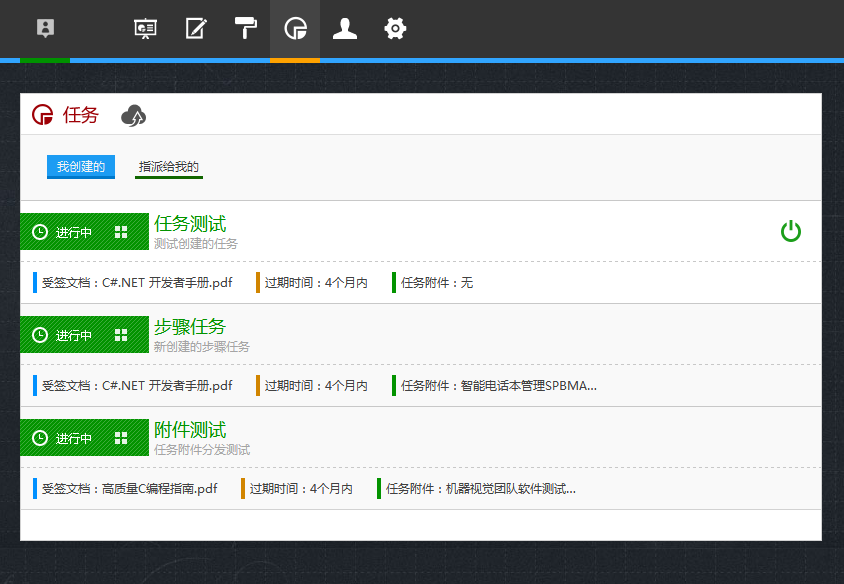Switch to the 我创建的 tab
The image size is (844, 584).
pos(79,166)
